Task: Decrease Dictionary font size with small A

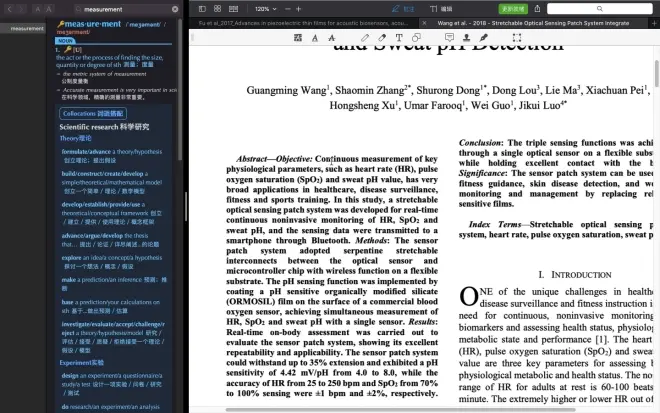Action: tap(37, 9)
